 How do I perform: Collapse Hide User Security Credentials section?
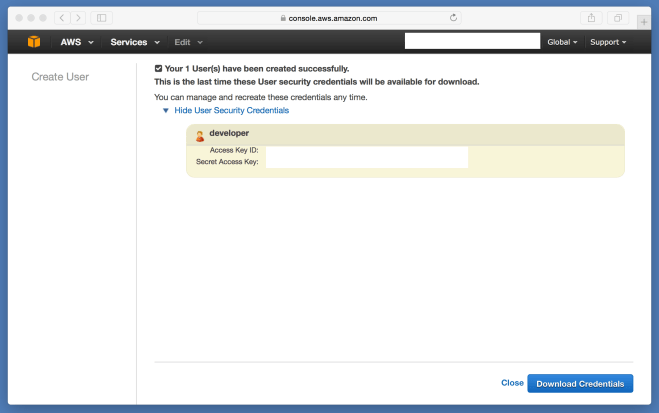[x=230, y=110]
